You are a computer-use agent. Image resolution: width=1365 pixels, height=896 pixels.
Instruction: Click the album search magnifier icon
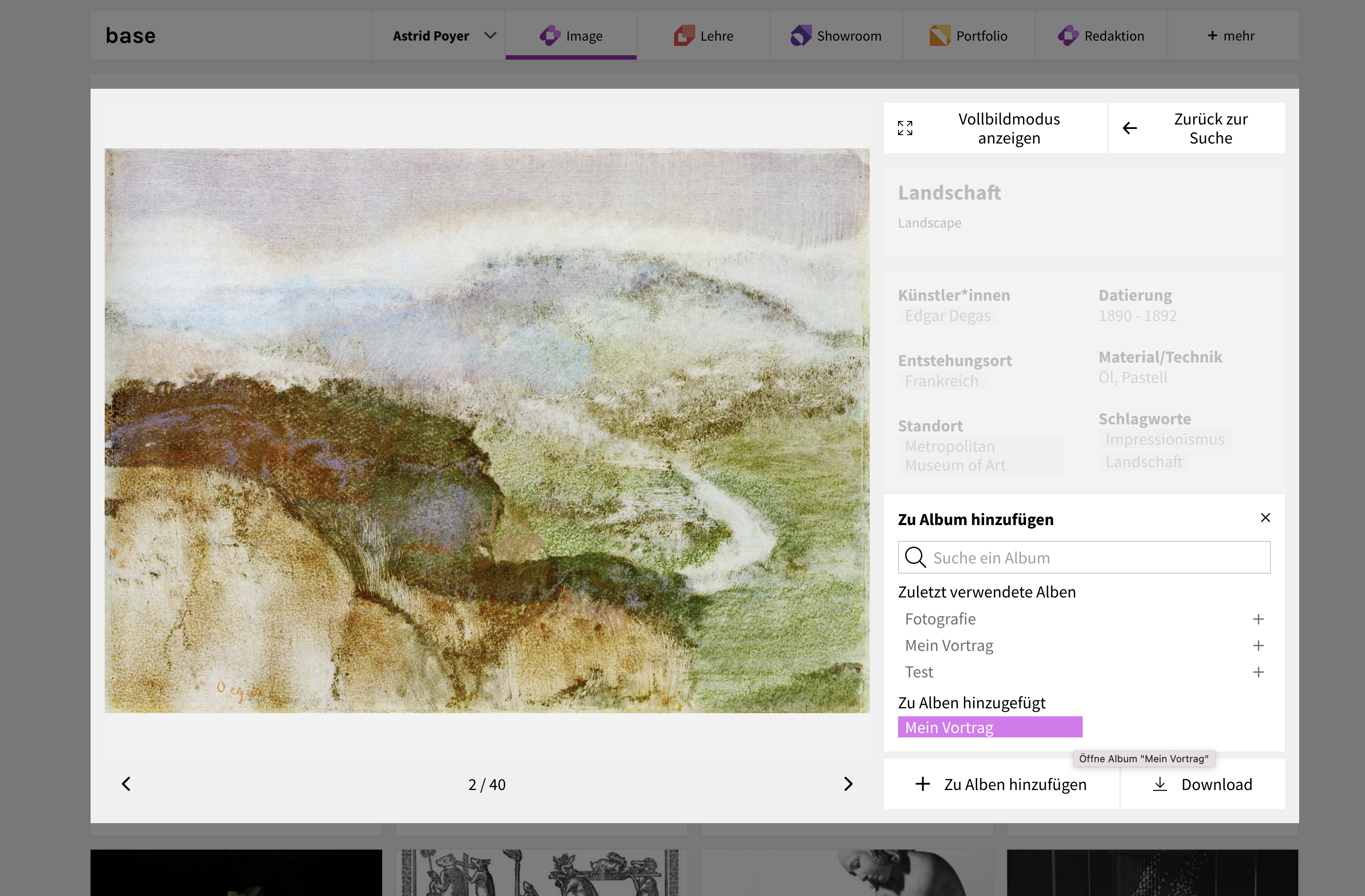click(915, 557)
